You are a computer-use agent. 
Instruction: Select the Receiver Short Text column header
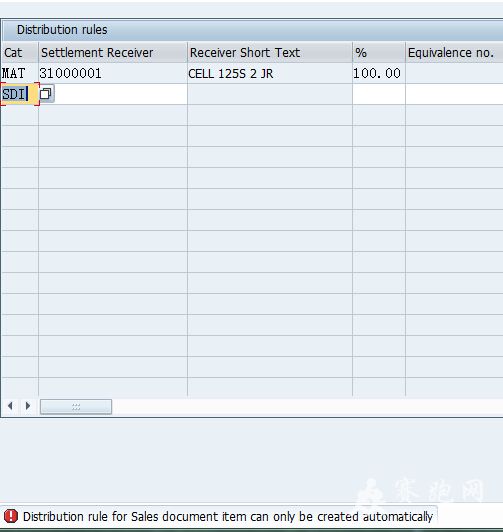point(270,53)
